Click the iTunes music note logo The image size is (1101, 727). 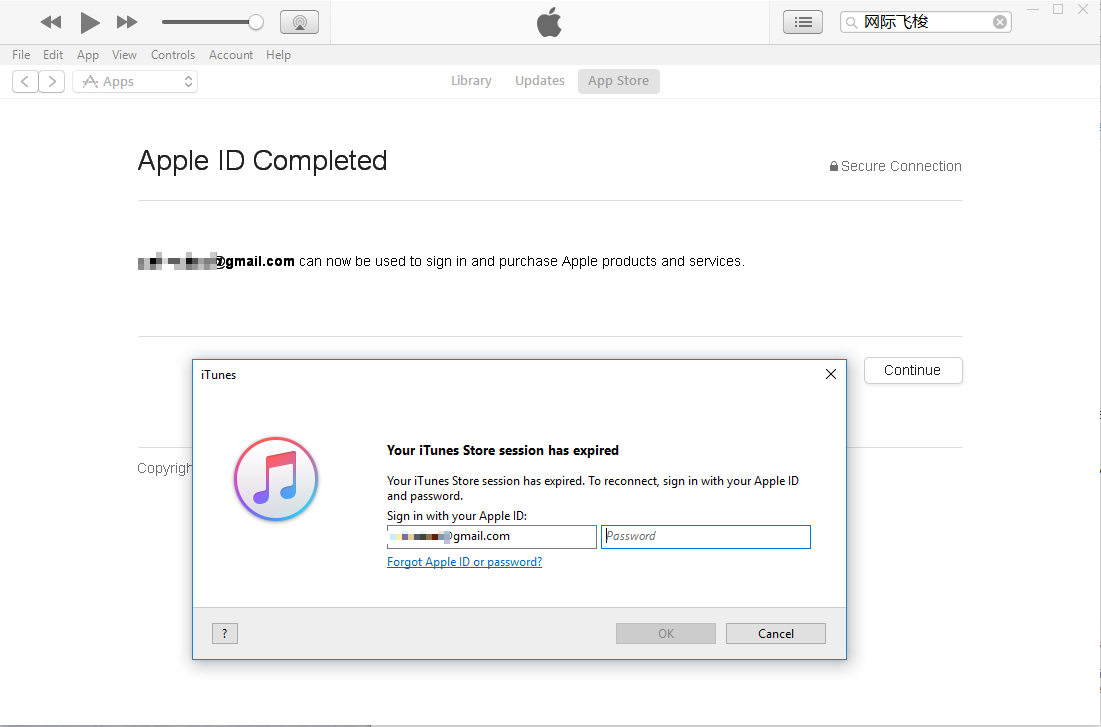tap(276, 479)
